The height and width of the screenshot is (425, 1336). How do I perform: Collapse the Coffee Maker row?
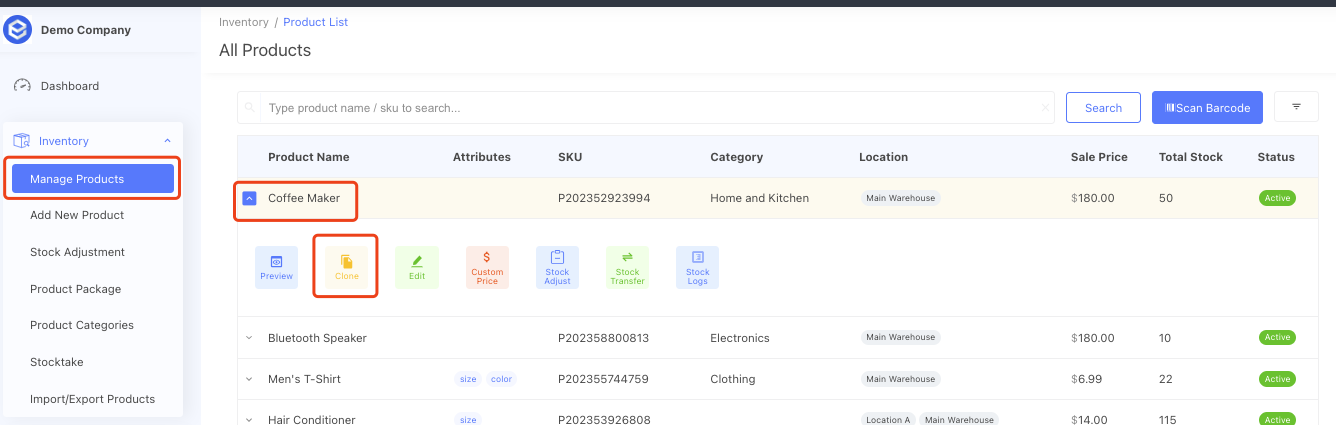(249, 198)
